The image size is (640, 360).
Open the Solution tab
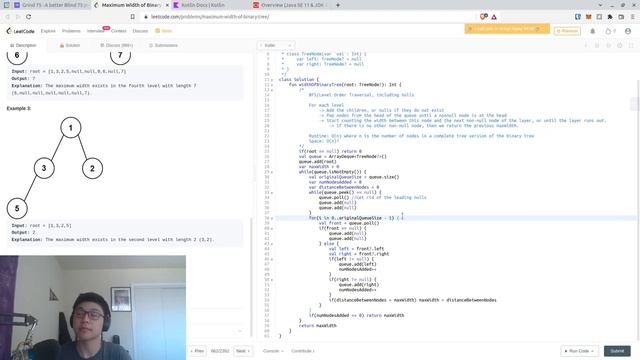click(x=69, y=45)
